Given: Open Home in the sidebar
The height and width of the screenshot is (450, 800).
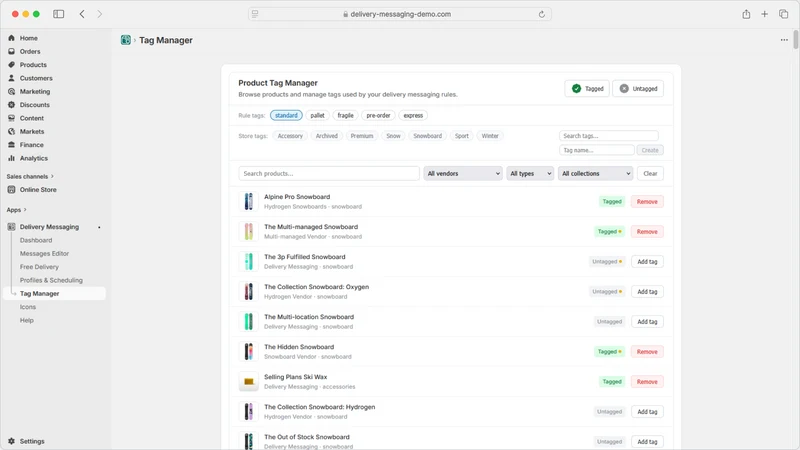Looking at the screenshot, I should [29, 38].
